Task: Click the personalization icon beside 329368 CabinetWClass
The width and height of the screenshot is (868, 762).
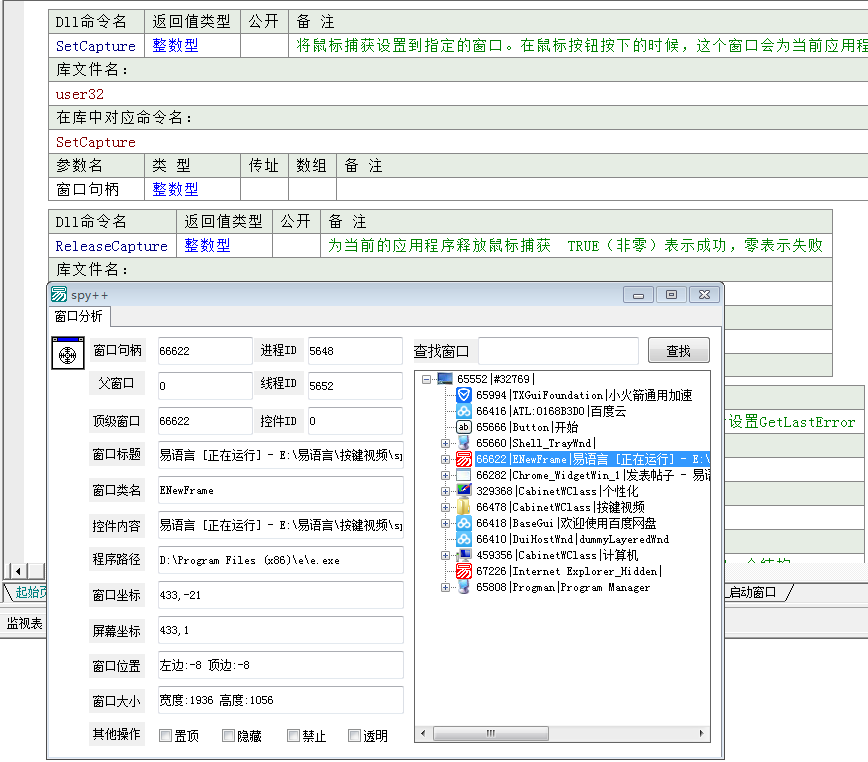Action: tap(463, 491)
